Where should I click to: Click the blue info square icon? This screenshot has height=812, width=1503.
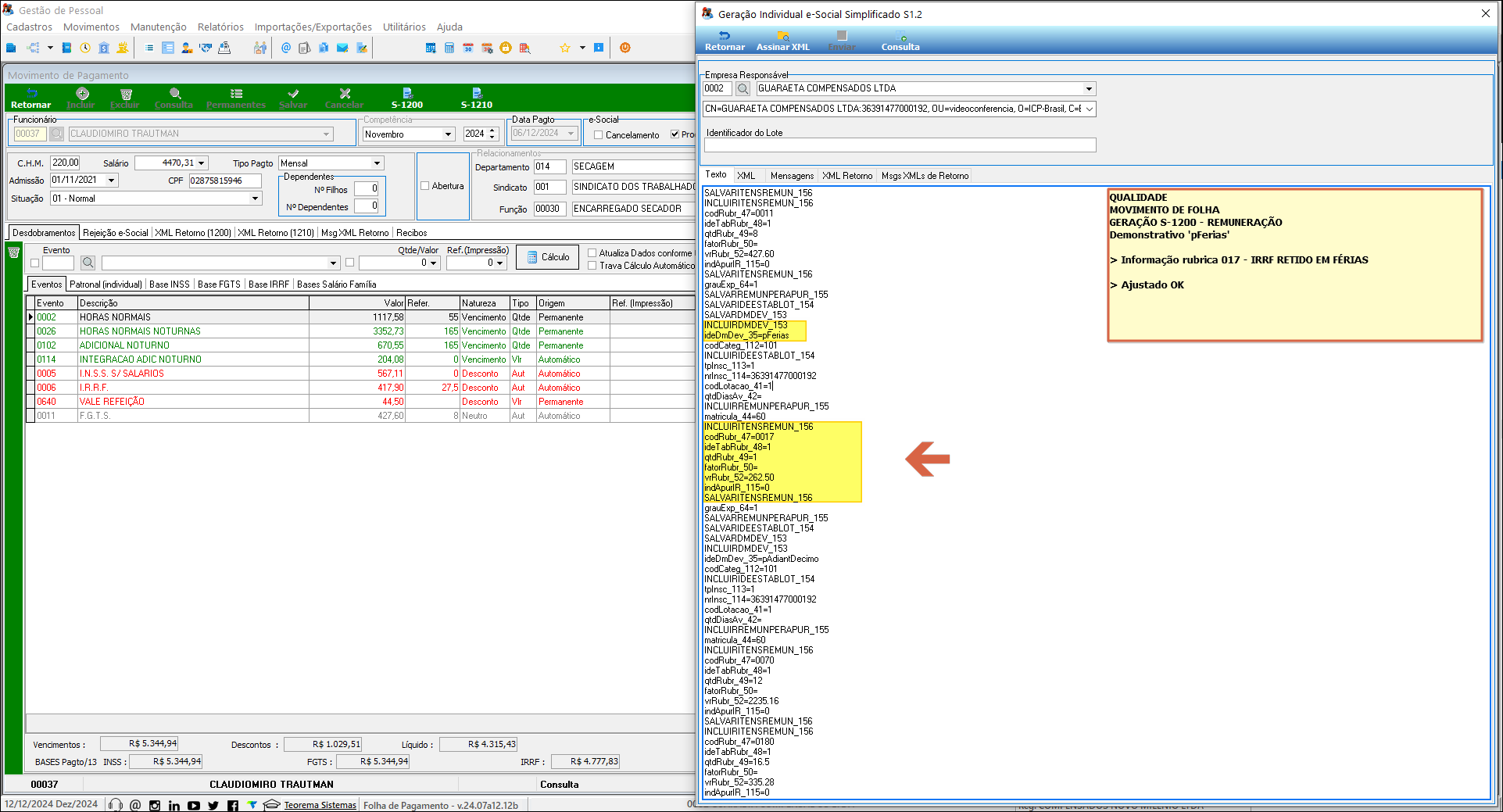pyautogui.click(x=599, y=48)
